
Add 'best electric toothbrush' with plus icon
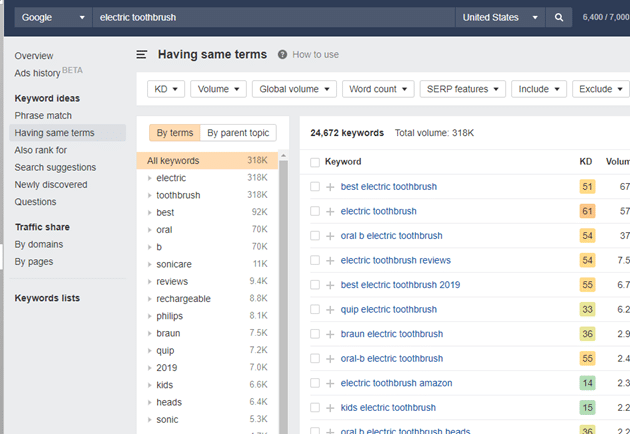(x=330, y=187)
